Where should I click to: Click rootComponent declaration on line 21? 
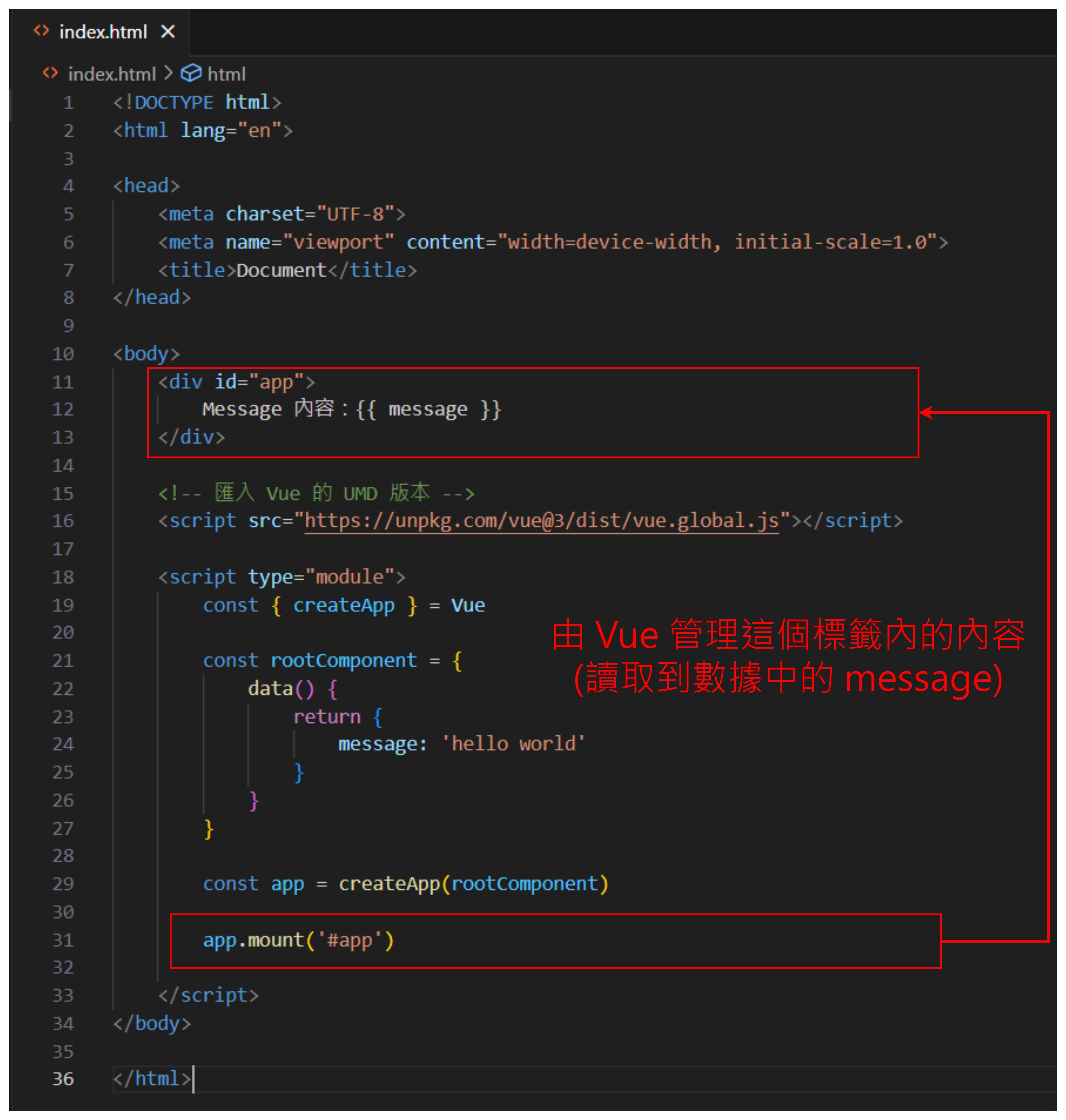(x=344, y=661)
